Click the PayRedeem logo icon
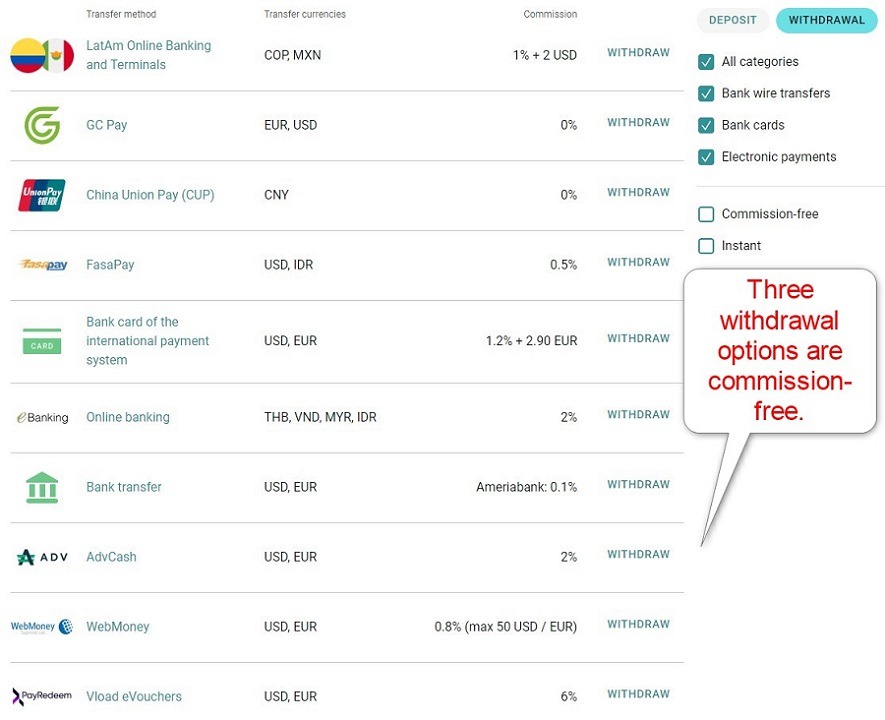885x720 pixels. [42, 696]
